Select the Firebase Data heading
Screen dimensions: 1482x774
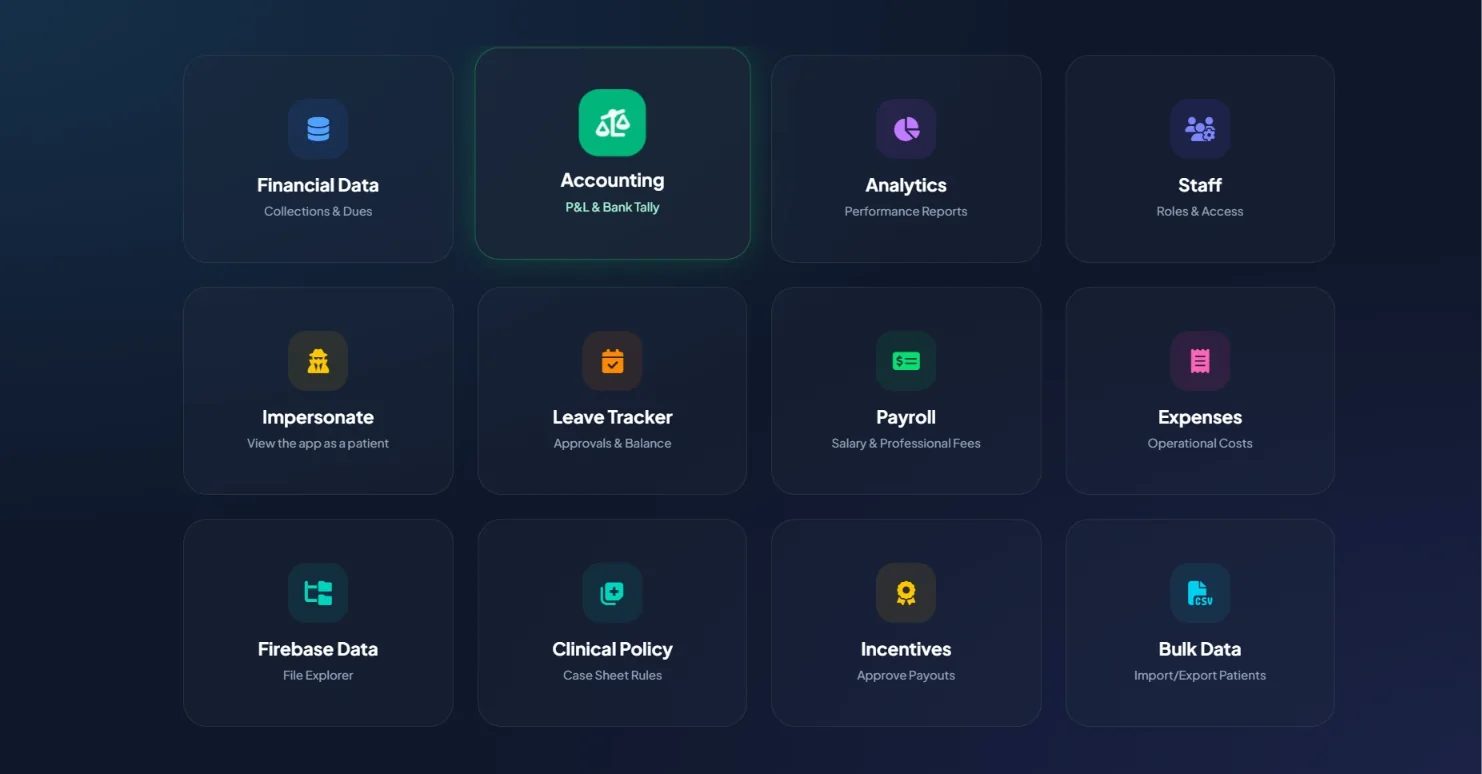point(318,649)
